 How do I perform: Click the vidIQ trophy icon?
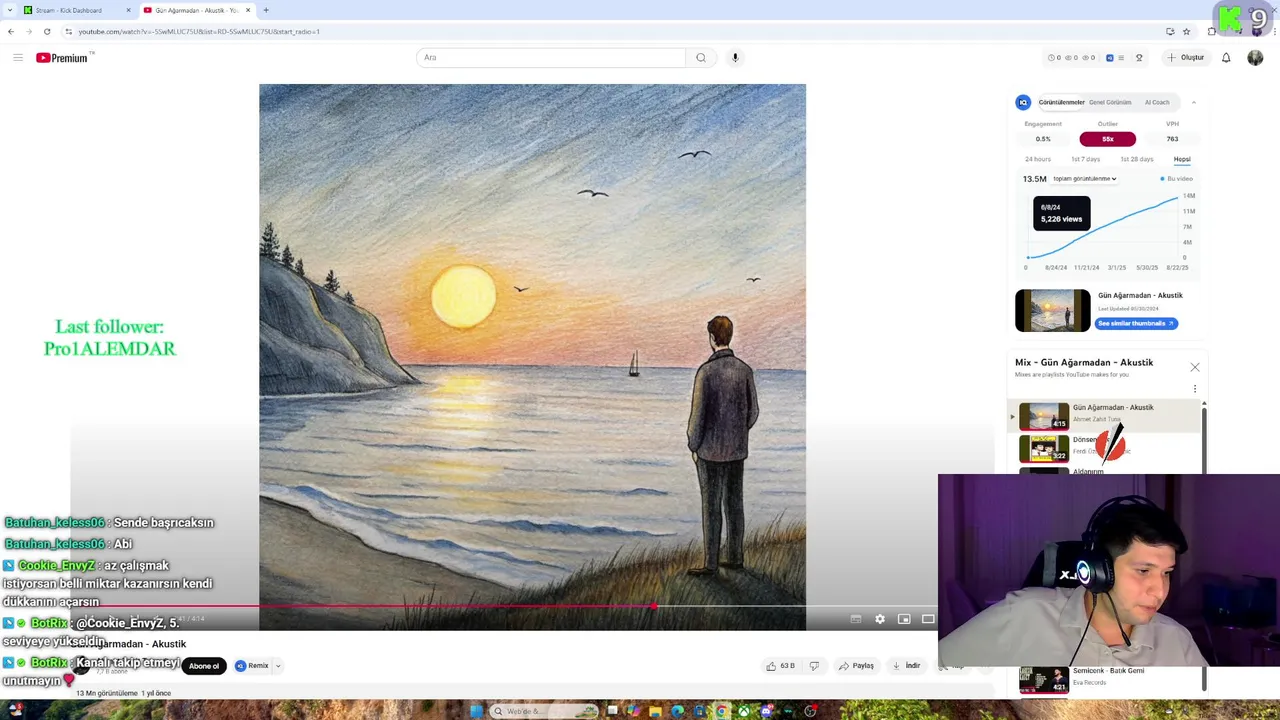coord(1139,58)
